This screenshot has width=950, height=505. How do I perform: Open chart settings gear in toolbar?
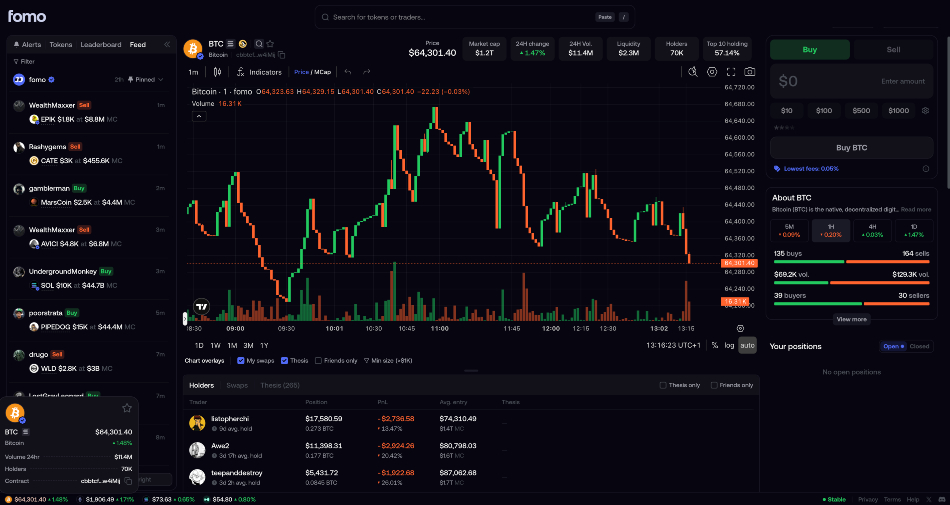pos(712,72)
